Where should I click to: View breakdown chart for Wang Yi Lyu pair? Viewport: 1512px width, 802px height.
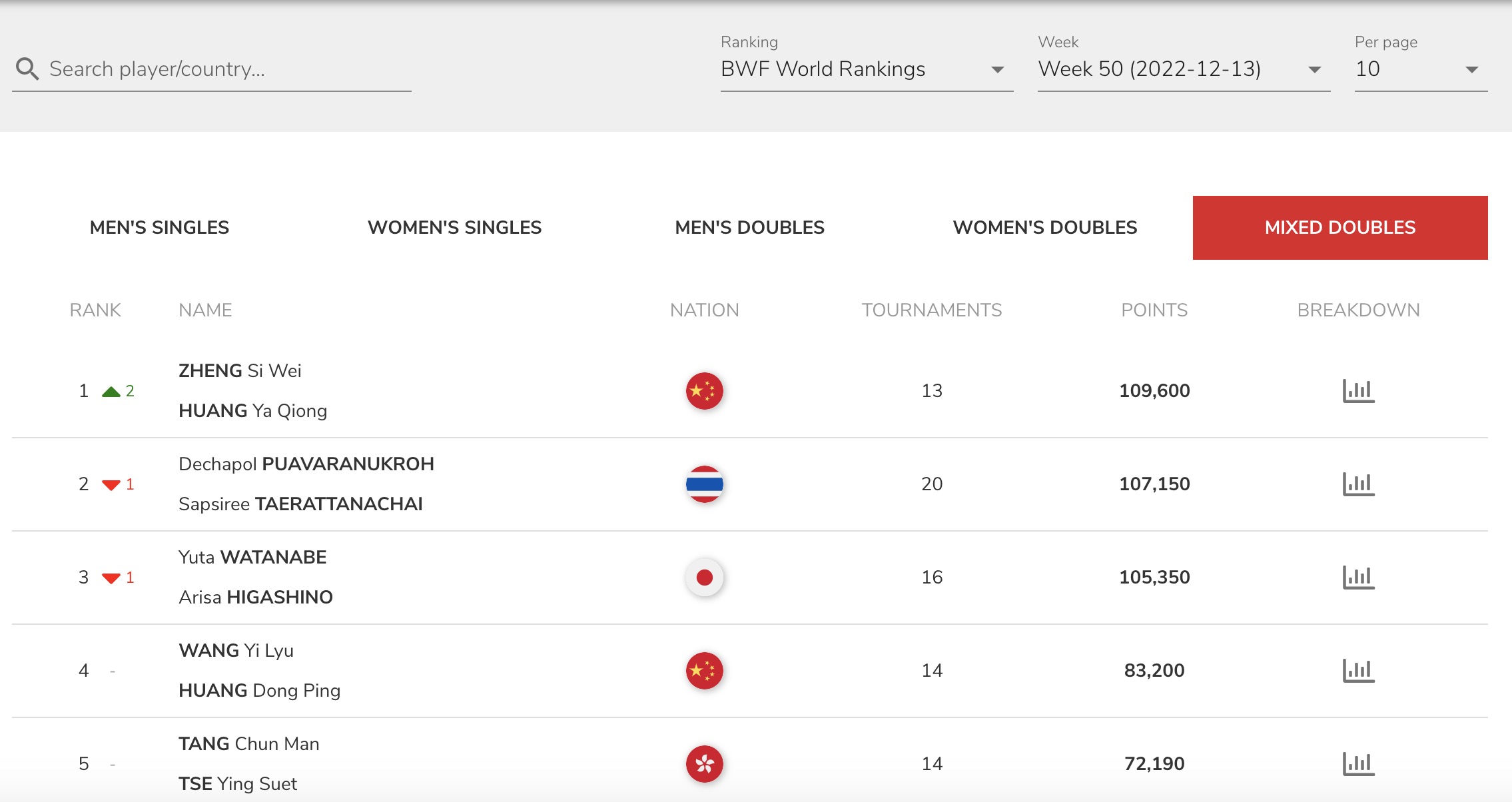tap(1358, 671)
